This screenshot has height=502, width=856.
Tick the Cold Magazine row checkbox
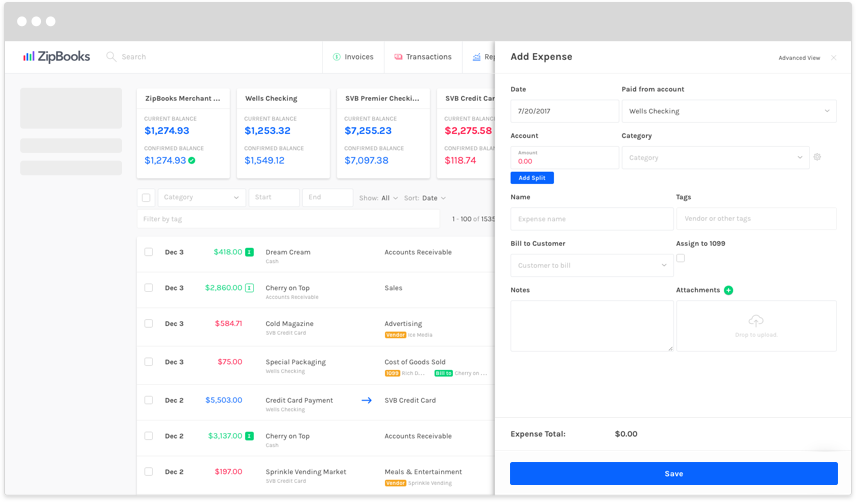pos(148,324)
